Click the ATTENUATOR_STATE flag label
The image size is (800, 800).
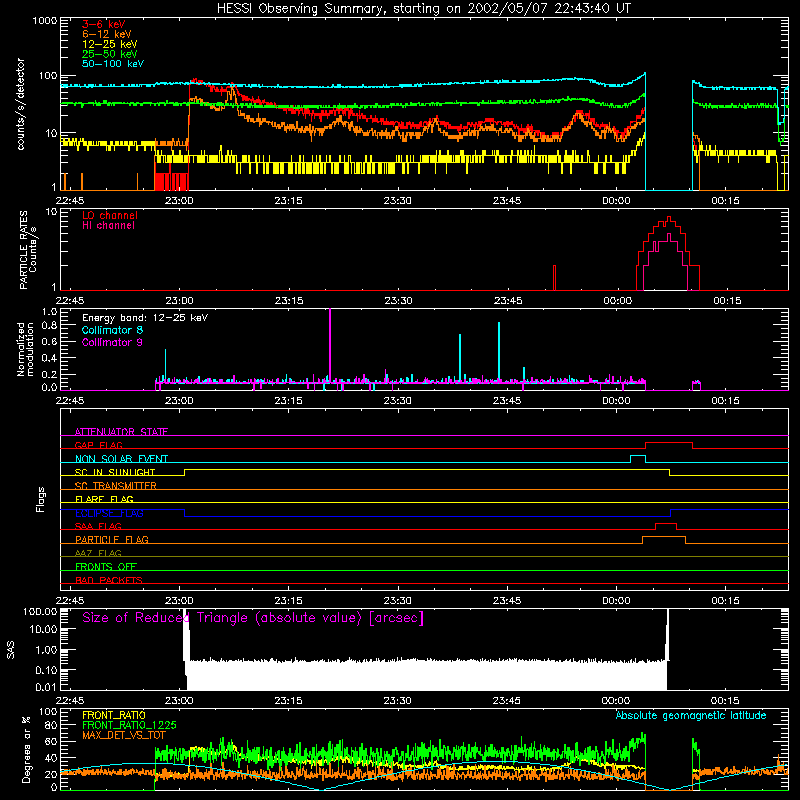coord(121,432)
